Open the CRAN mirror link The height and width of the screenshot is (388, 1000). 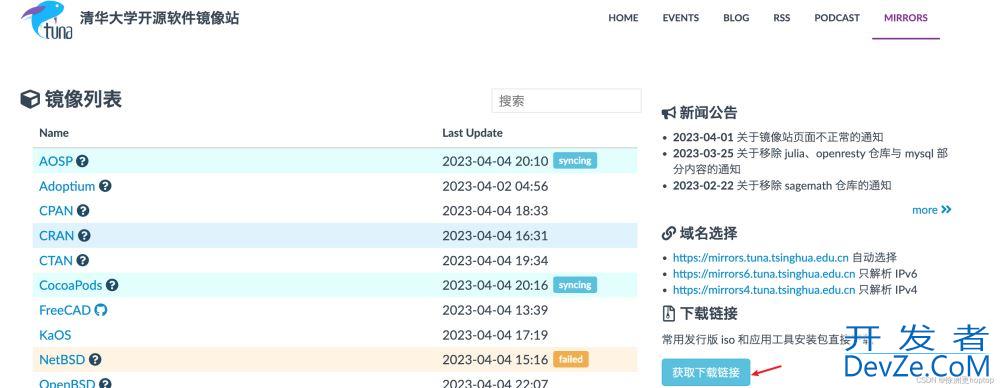tap(57, 235)
